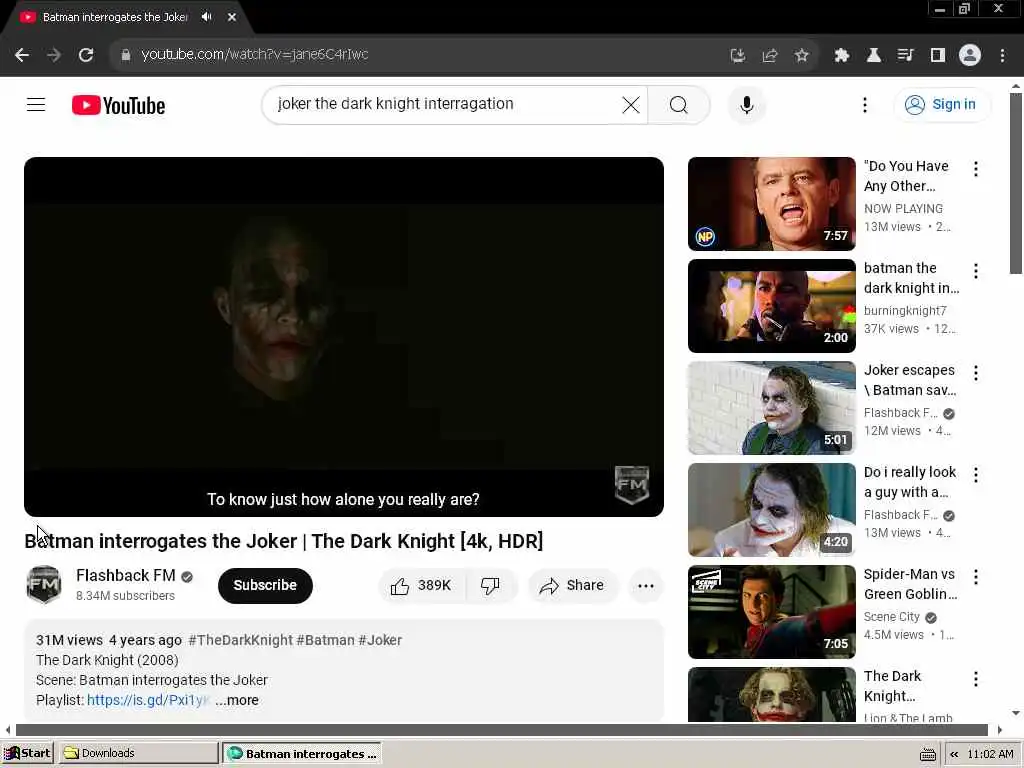The height and width of the screenshot is (768, 1024).
Task: Click the browser forward arrow
Action: (x=54, y=55)
